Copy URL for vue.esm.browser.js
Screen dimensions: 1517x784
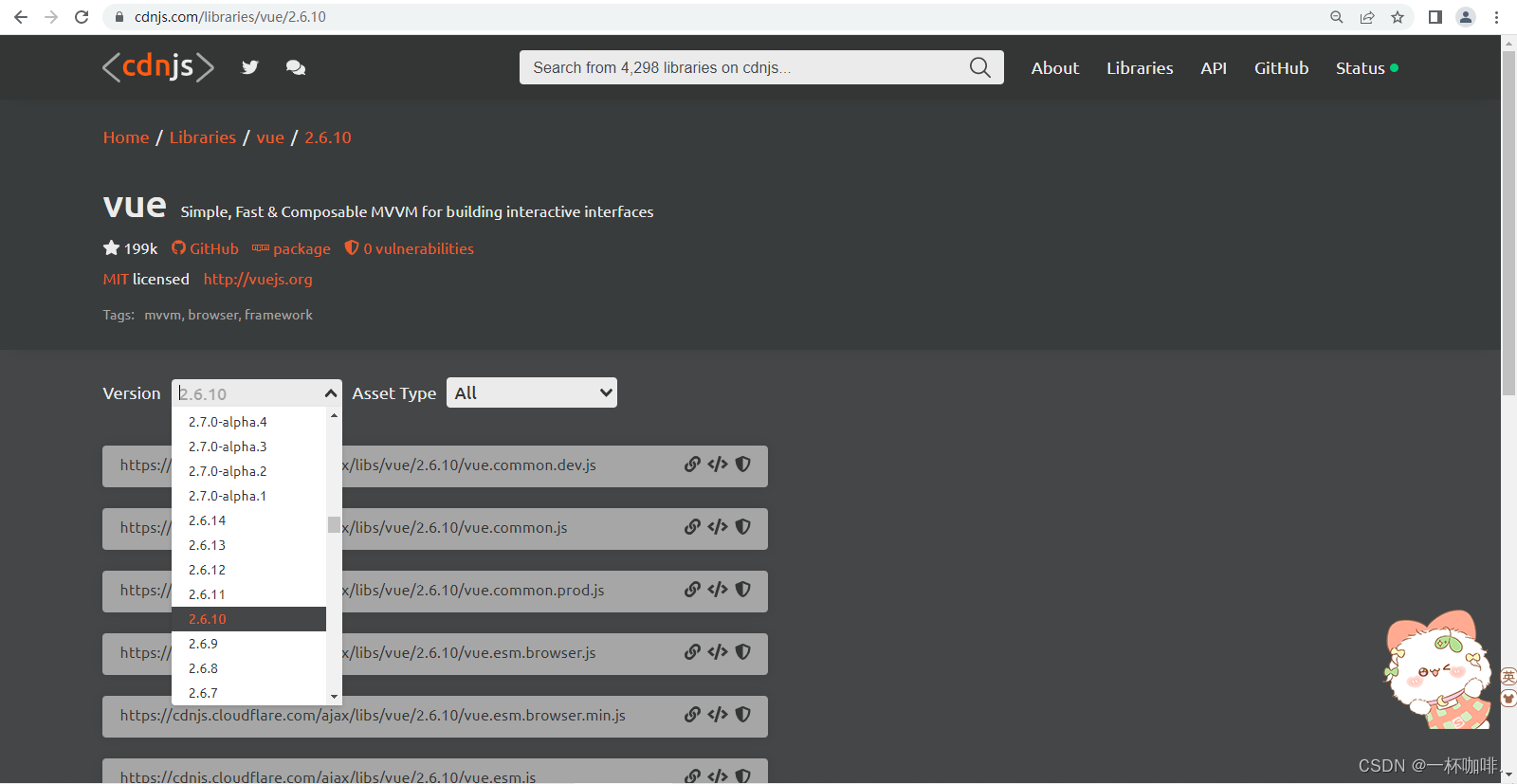693,652
